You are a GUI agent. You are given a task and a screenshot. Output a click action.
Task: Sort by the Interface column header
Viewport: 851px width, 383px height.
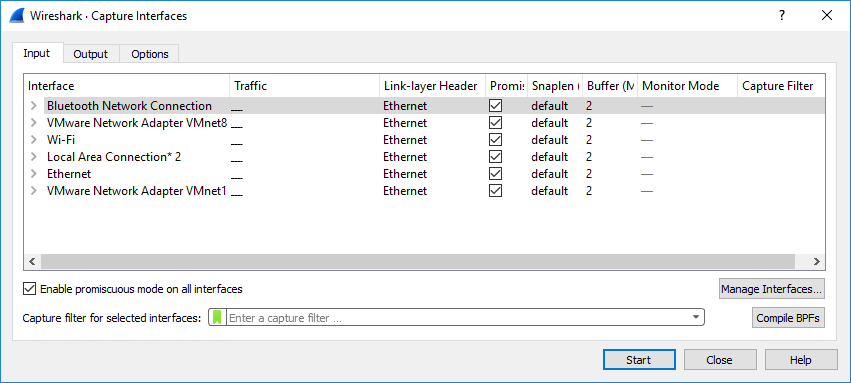127,86
